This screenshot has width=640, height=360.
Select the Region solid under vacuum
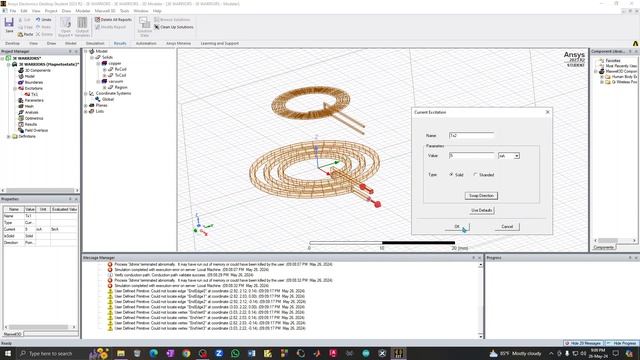pyautogui.click(x=118, y=87)
